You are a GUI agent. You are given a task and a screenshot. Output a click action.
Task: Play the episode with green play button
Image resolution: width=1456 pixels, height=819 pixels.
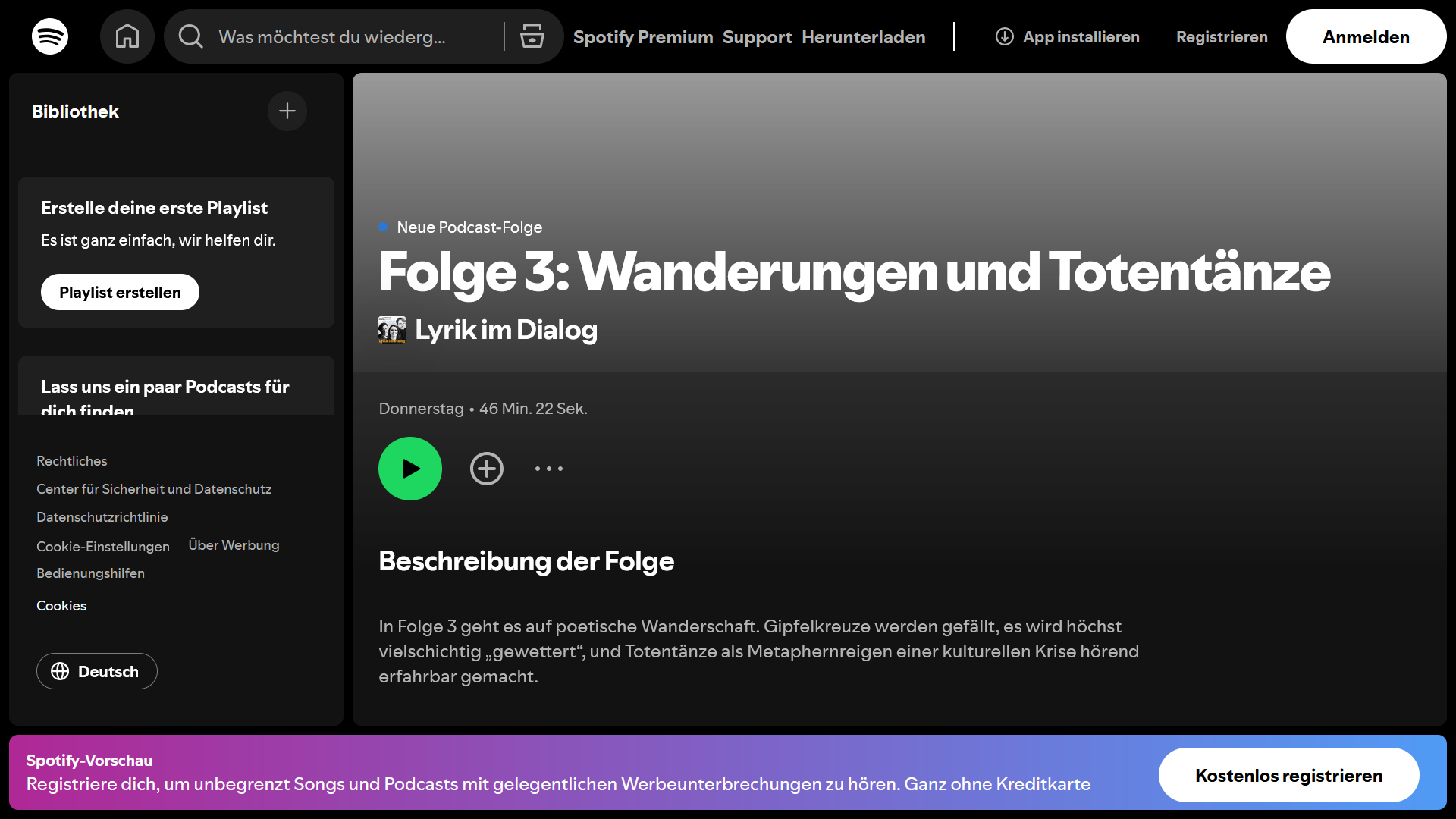tap(410, 469)
